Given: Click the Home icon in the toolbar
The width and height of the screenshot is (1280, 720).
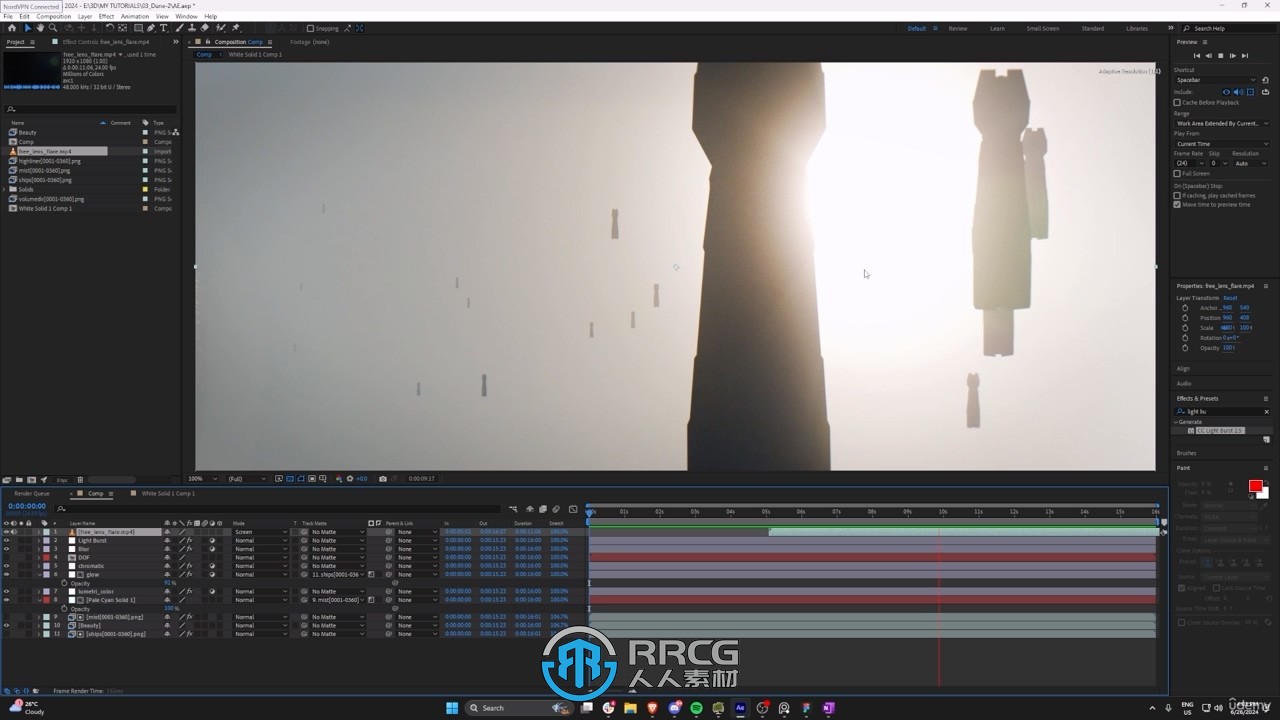Looking at the screenshot, I should pyautogui.click(x=12, y=28).
